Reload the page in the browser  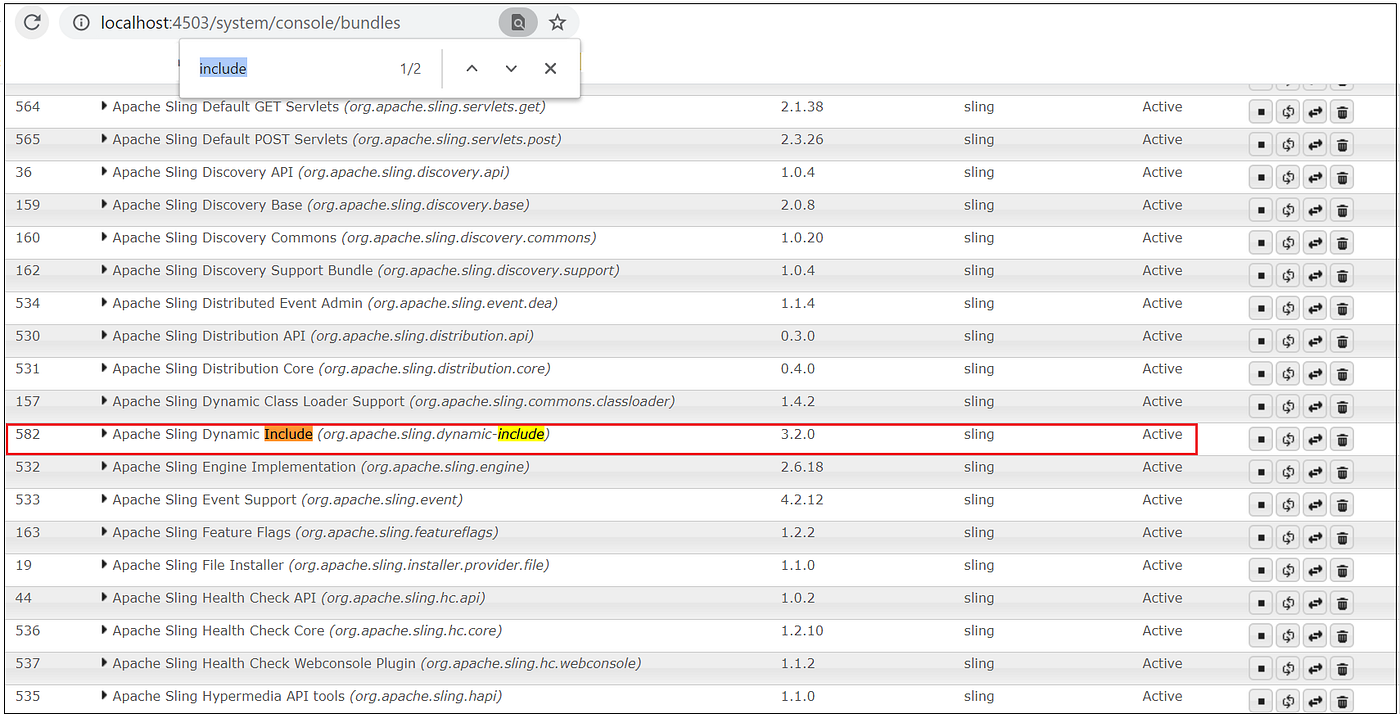pos(32,22)
